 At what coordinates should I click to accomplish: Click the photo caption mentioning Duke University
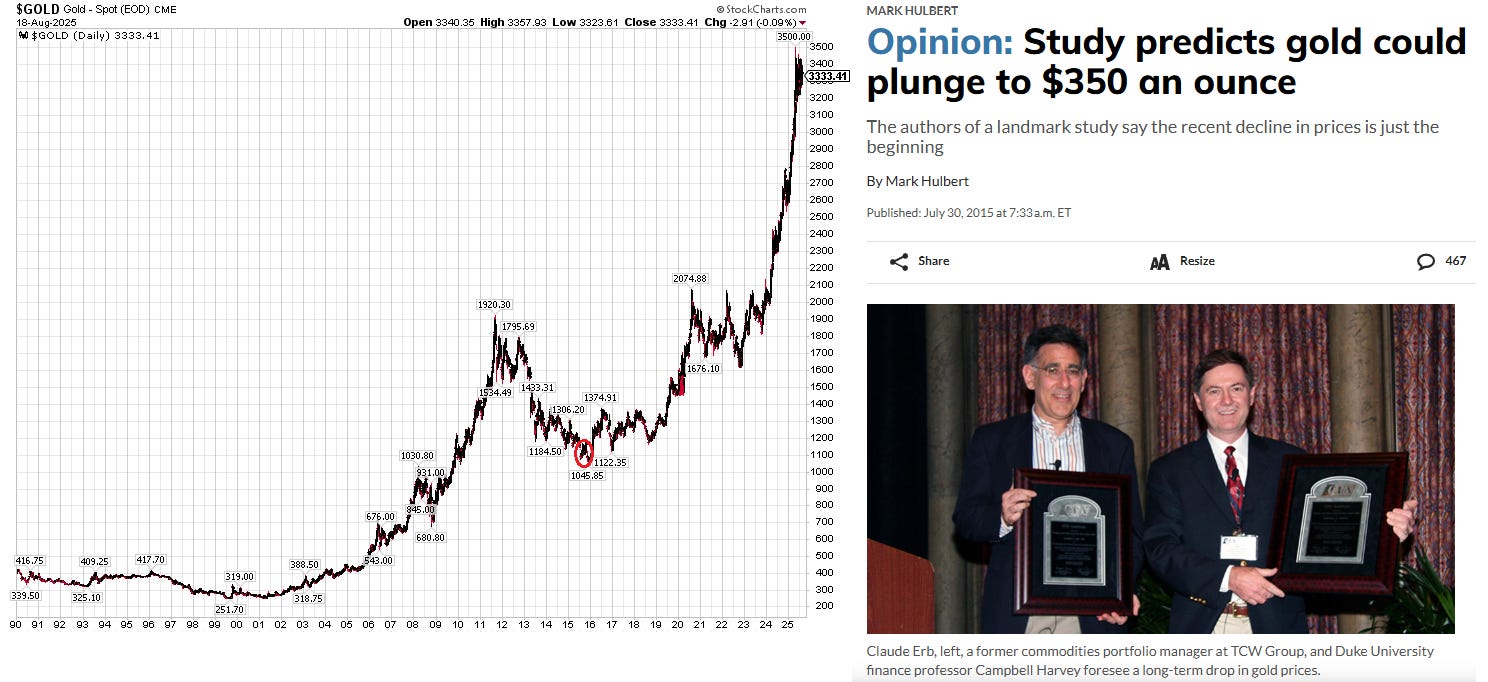tap(1150, 661)
